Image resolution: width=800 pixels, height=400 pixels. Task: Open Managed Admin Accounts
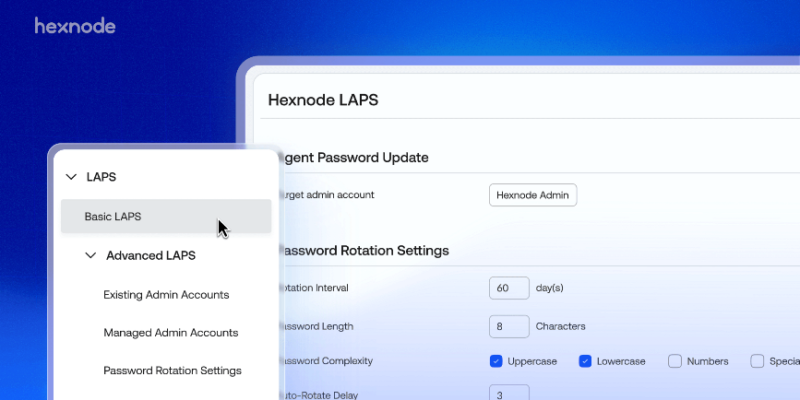170,333
